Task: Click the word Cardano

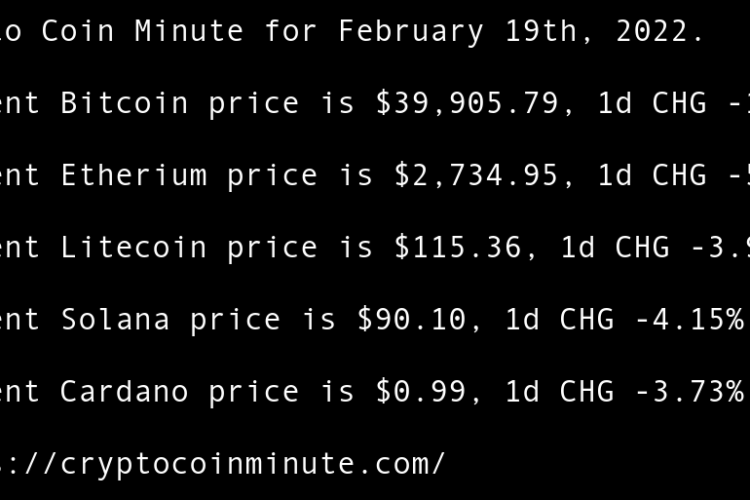Action: coord(125,391)
